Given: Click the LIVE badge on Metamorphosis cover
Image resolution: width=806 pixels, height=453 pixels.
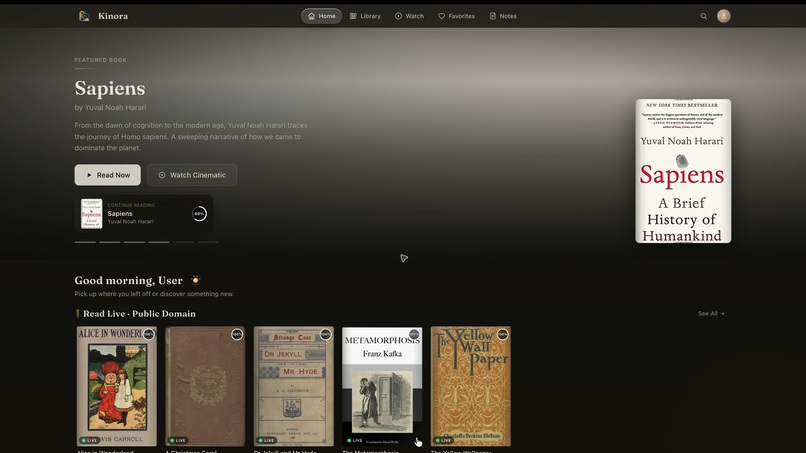Looking at the screenshot, I should [x=355, y=440].
